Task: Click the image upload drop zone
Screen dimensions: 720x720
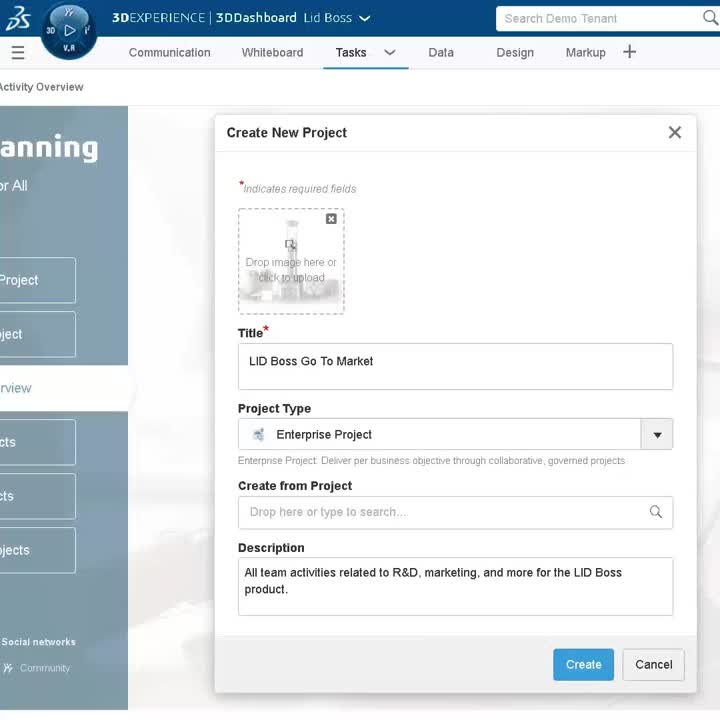Action: [291, 261]
